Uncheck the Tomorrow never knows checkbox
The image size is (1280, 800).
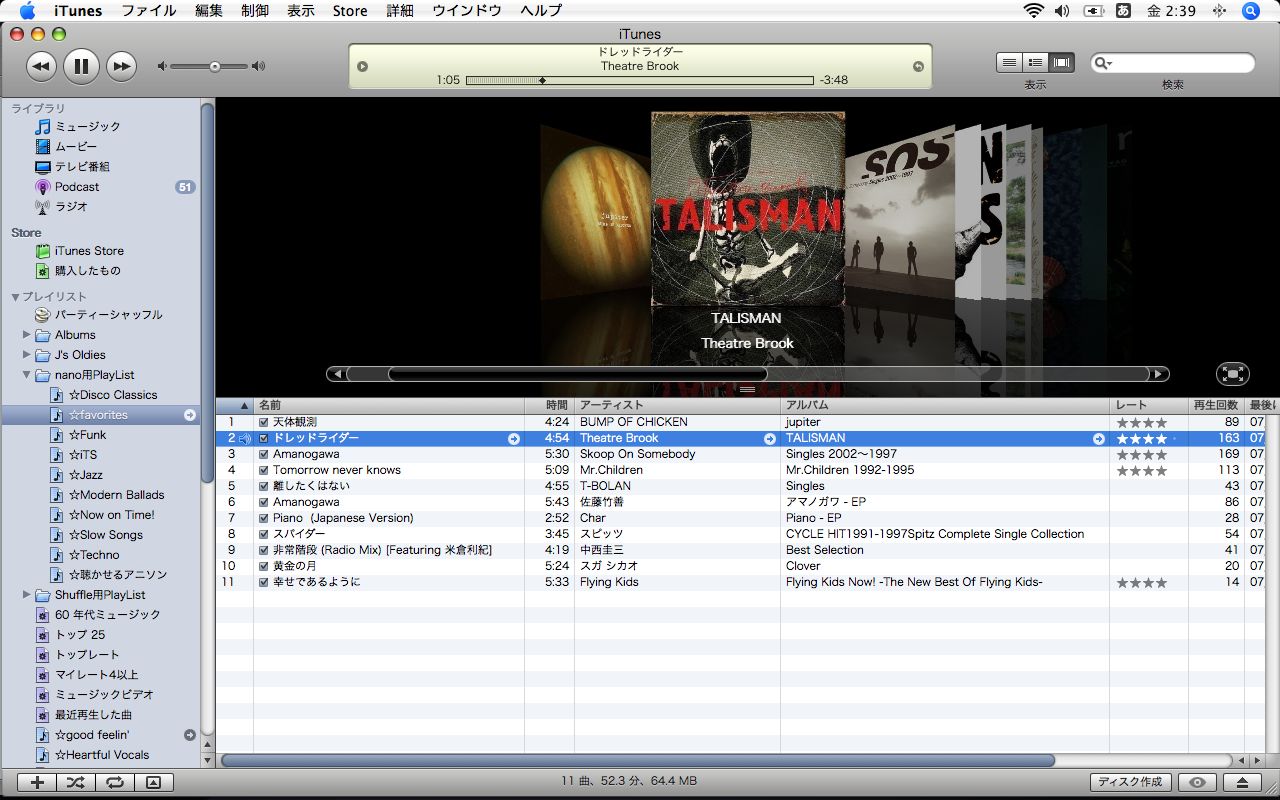pos(264,470)
